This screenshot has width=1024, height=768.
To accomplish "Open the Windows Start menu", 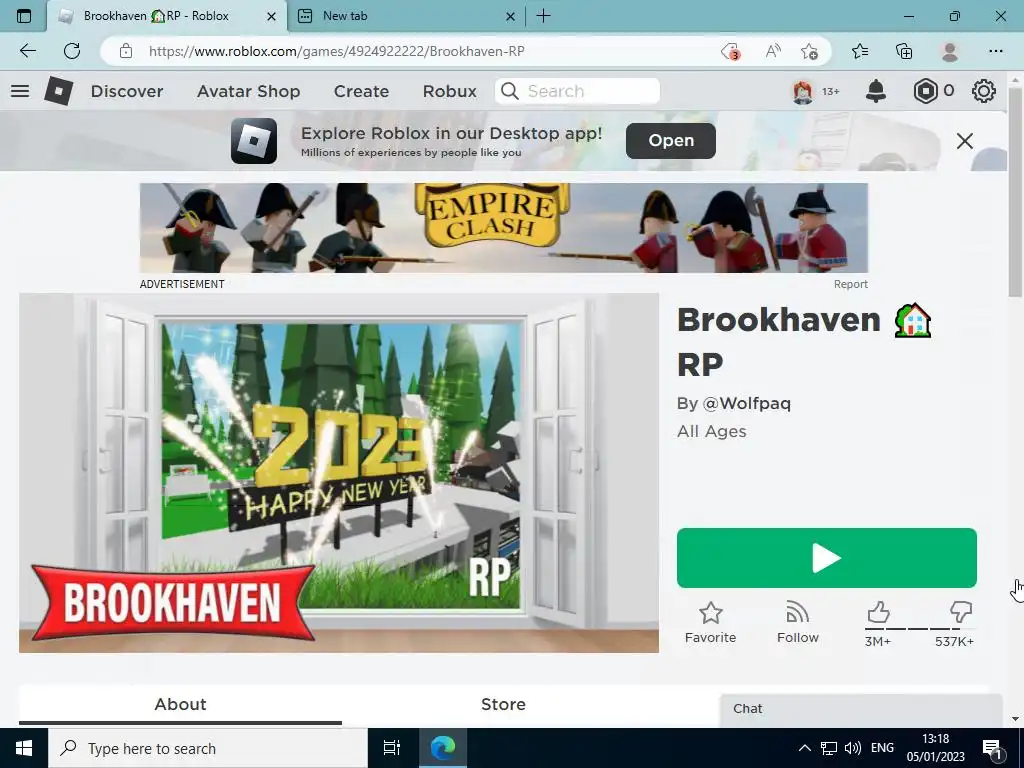I will [24, 748].
